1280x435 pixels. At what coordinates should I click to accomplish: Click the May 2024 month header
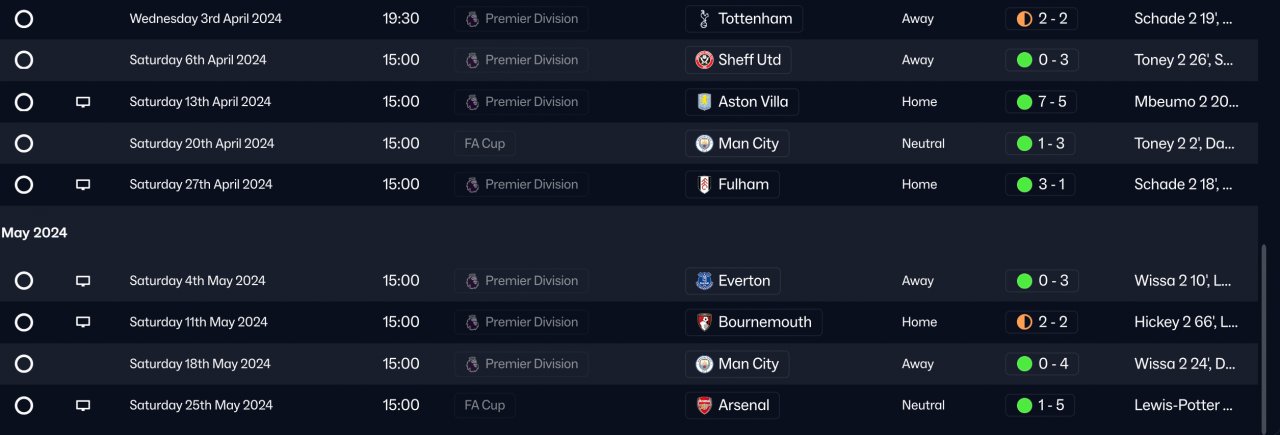coord(34,233)
